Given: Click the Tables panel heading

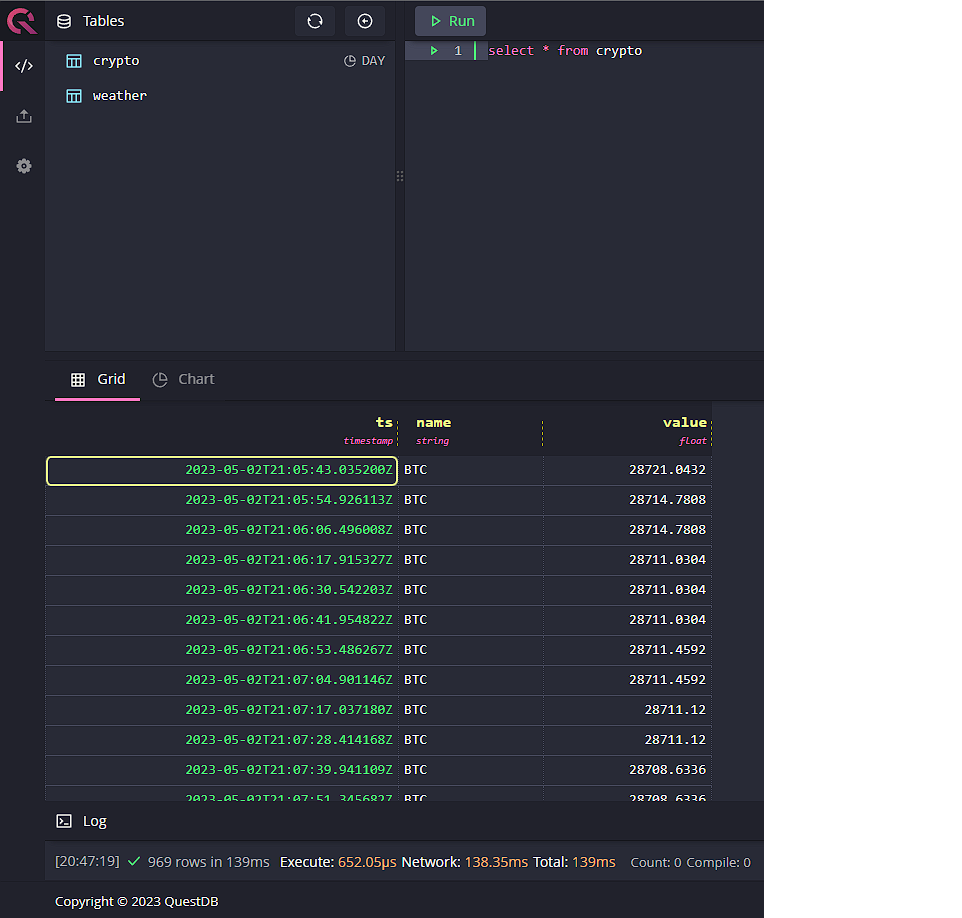Looking at the screenshot, I should coord(103,21).
